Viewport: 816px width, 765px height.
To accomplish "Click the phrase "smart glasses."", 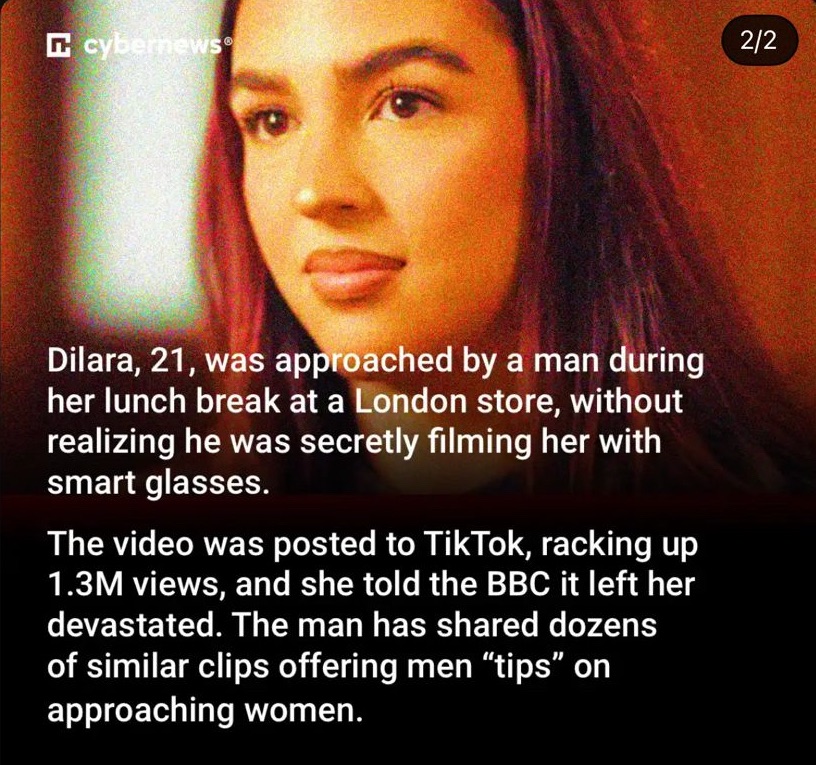I will (x=158, y=484).
